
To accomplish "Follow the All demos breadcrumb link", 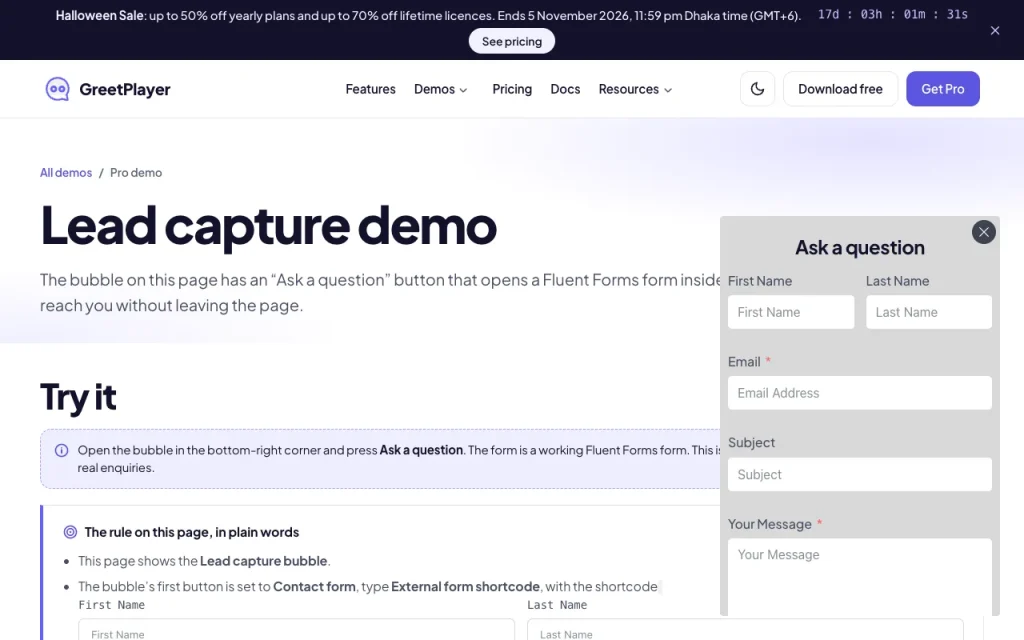I will click(66, 172).
